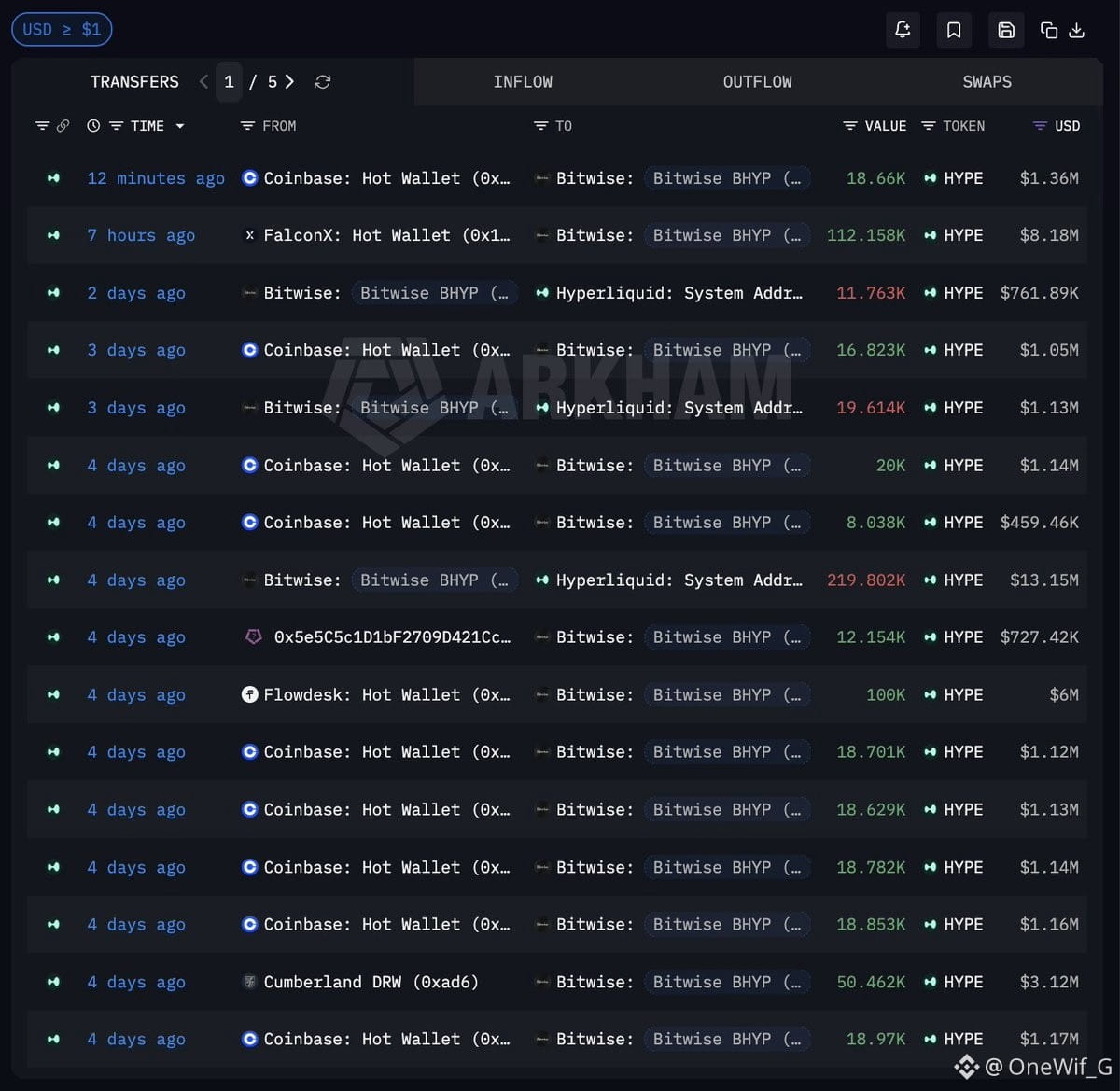Image resolution: width=1120 pixels, height=1091 pixels.
Task: Click the $13.15M USD amount
Action: coord(1044,580)
